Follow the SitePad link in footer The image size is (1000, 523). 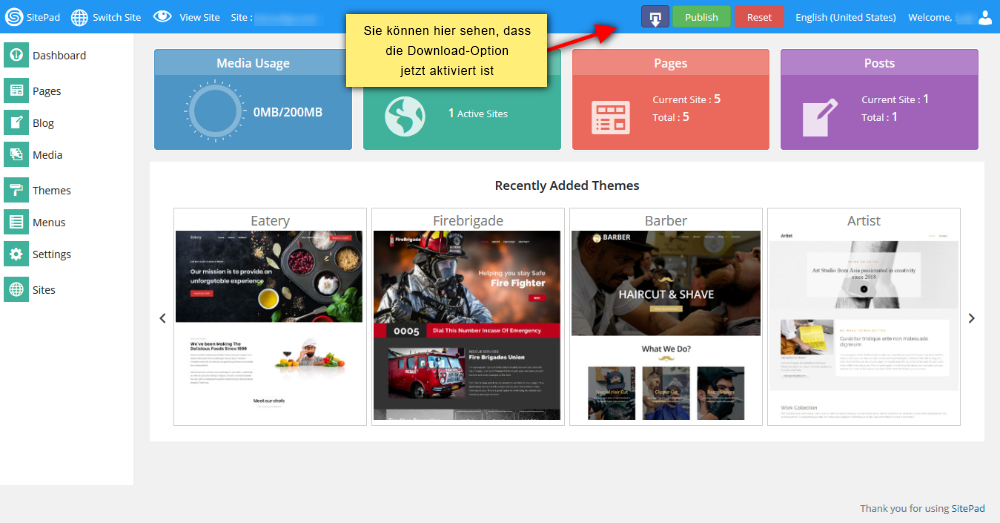click(x=968, y=508)
